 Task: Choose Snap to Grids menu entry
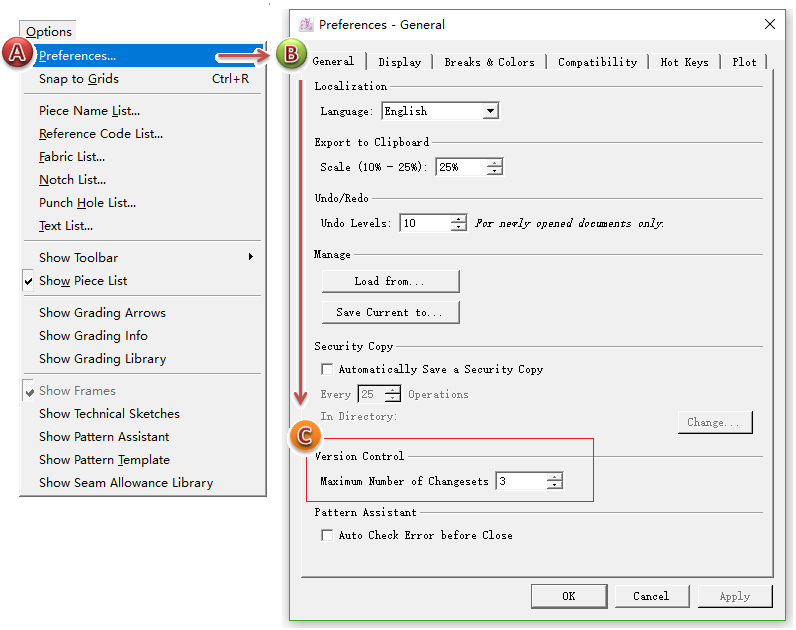point(79,79)
